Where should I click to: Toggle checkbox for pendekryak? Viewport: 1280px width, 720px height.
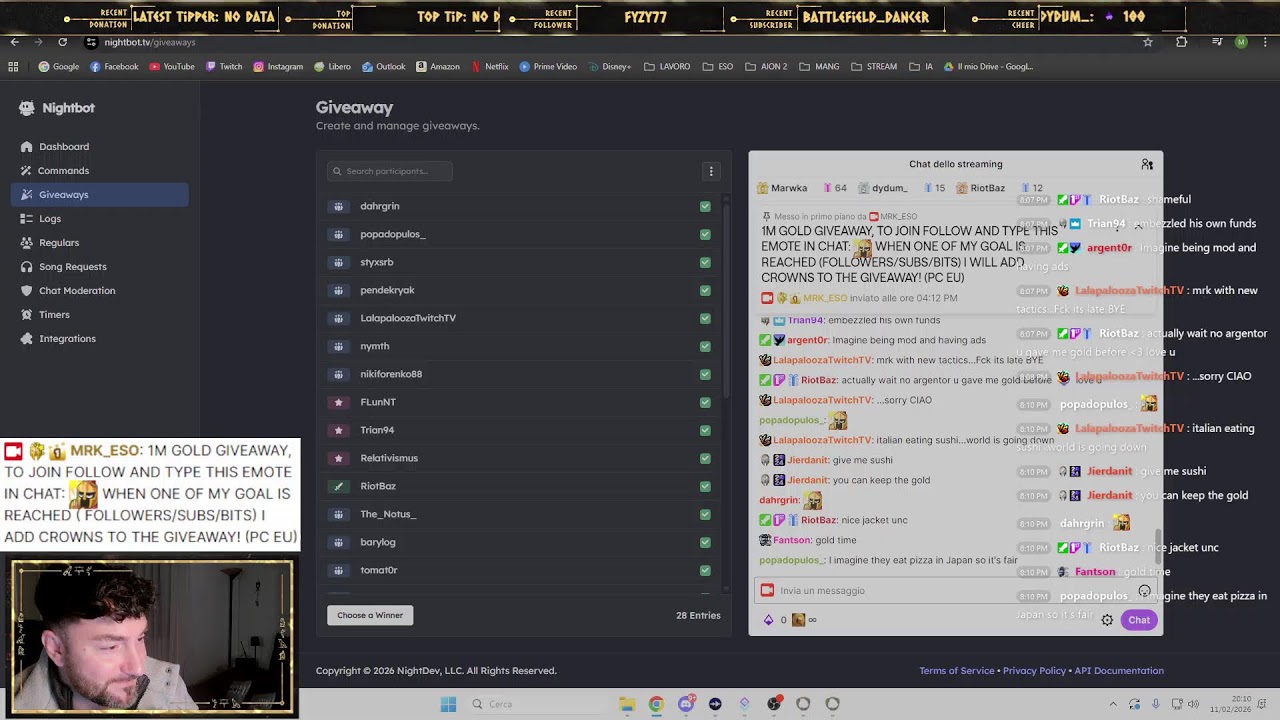[x=705, y=290]
